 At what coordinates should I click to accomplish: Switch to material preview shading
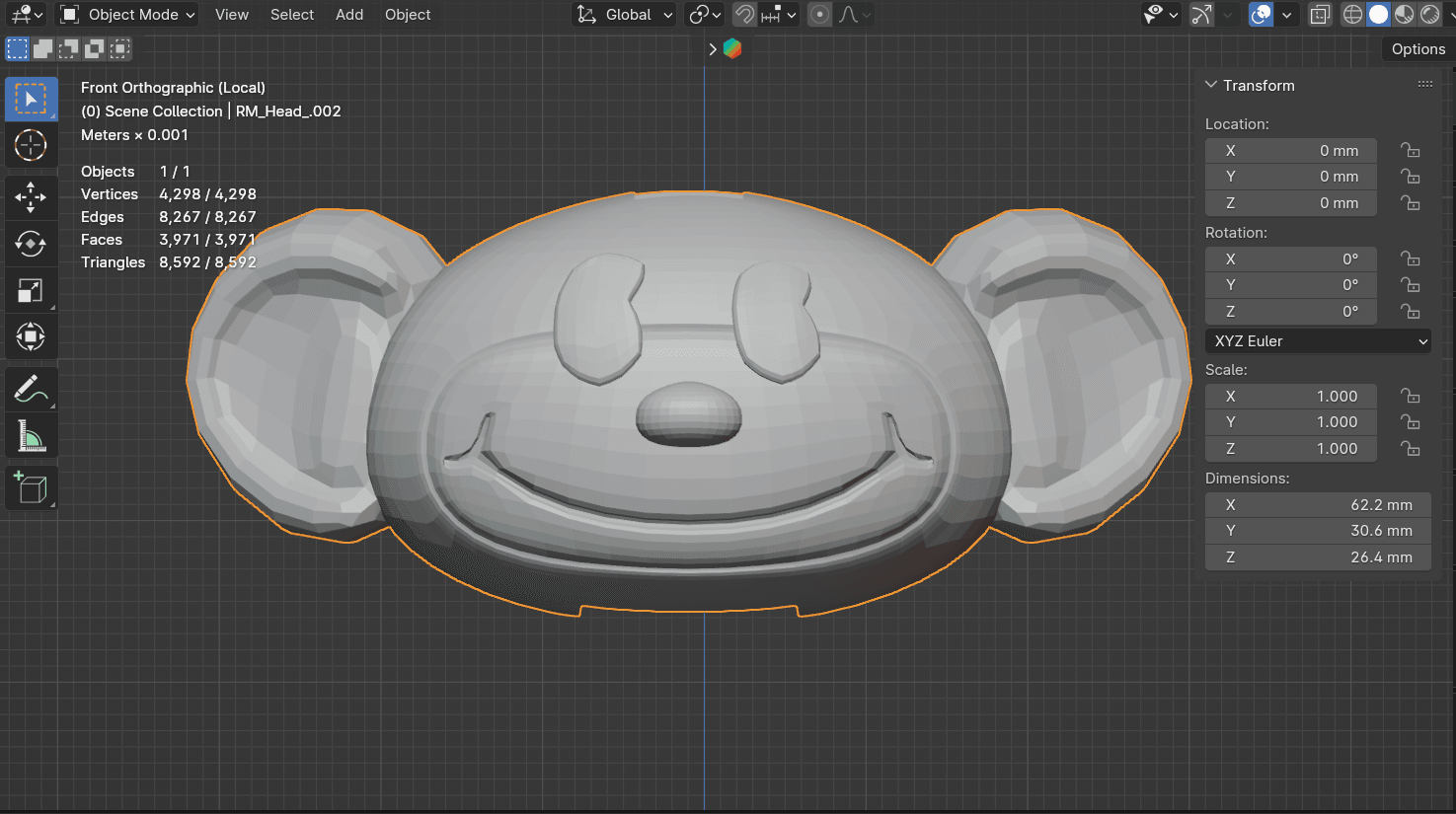[x=1404, y=15]
